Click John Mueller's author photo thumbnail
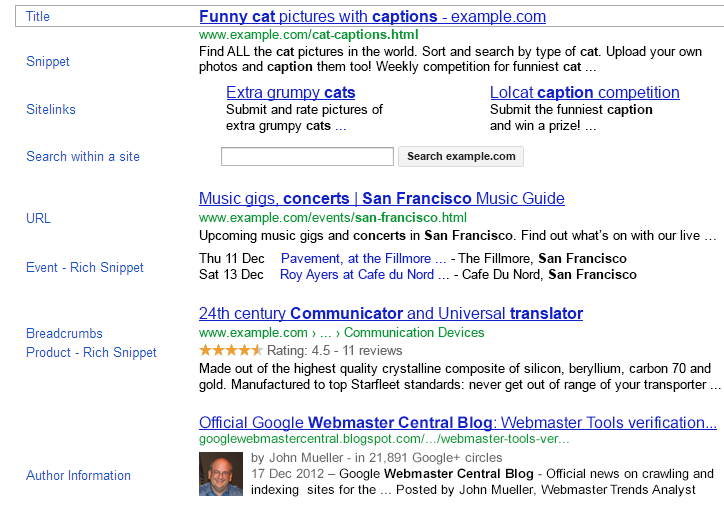 pos(221,475)
